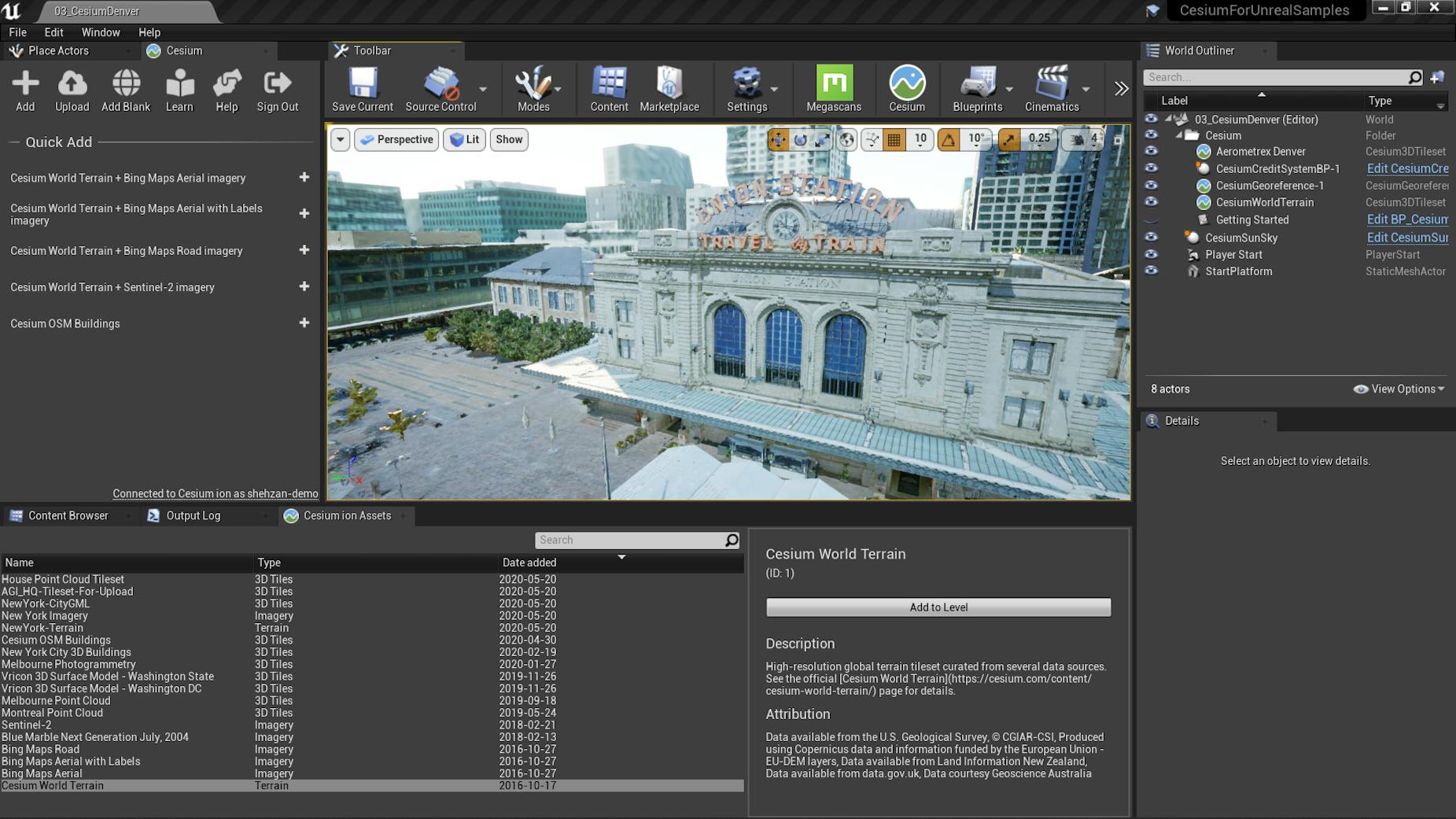This screenshot has width=1456, height=819.
Task: Open the Marketplace
Action: click(669, 88)
